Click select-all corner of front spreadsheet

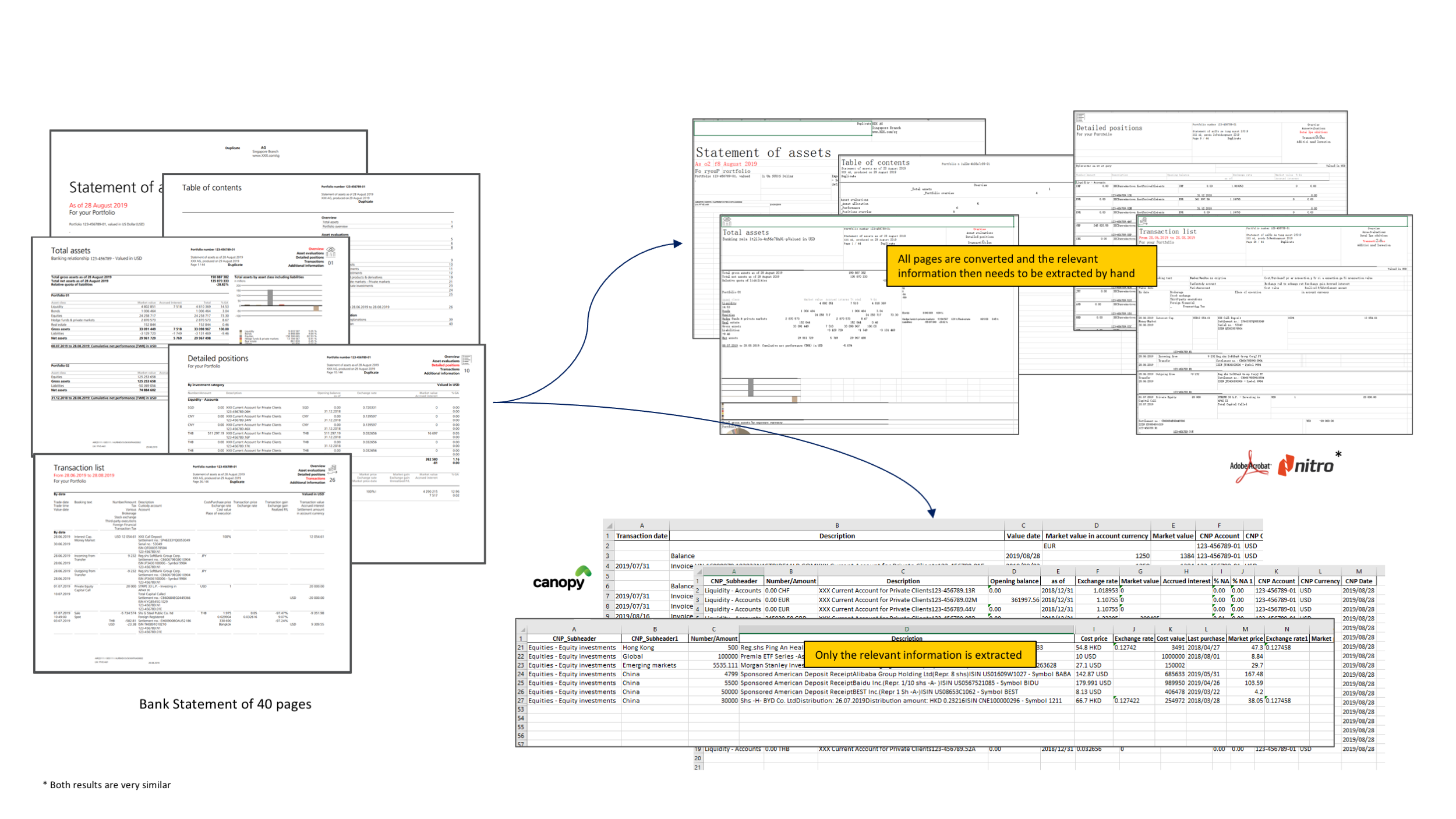[x=522, y=630]
